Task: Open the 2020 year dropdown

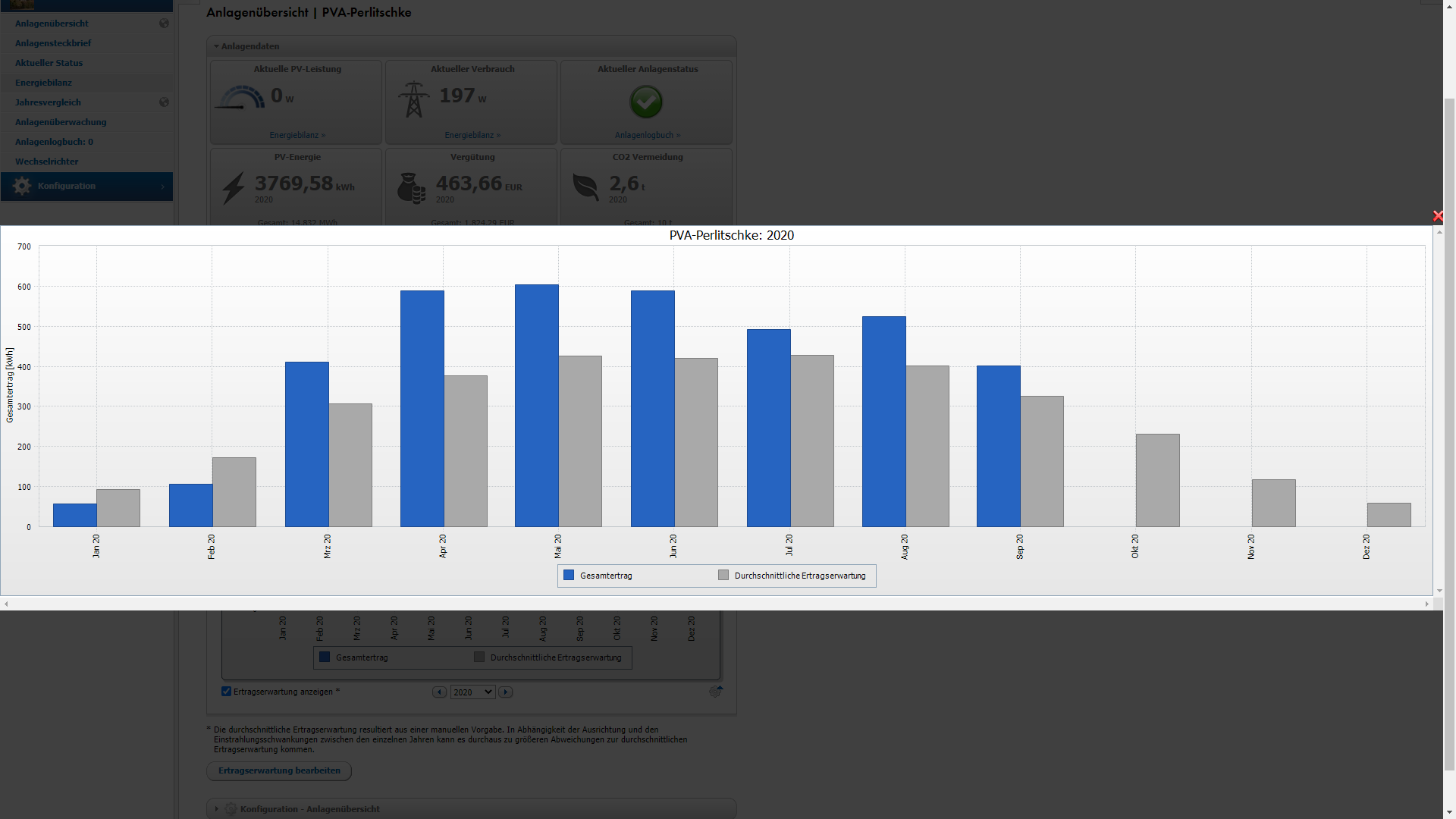Action: 472,692
